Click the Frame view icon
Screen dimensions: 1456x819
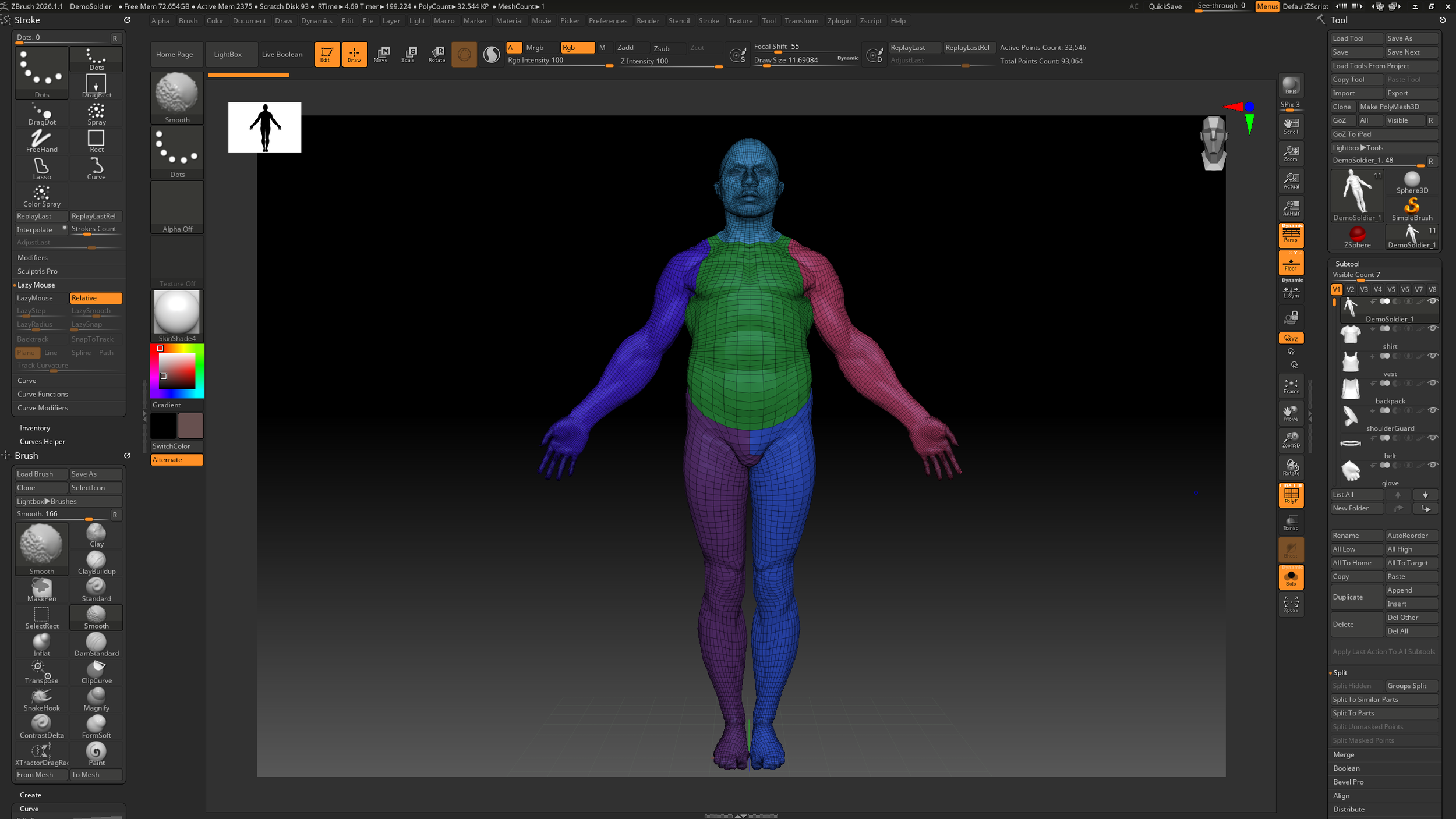tap(1291, 386)
